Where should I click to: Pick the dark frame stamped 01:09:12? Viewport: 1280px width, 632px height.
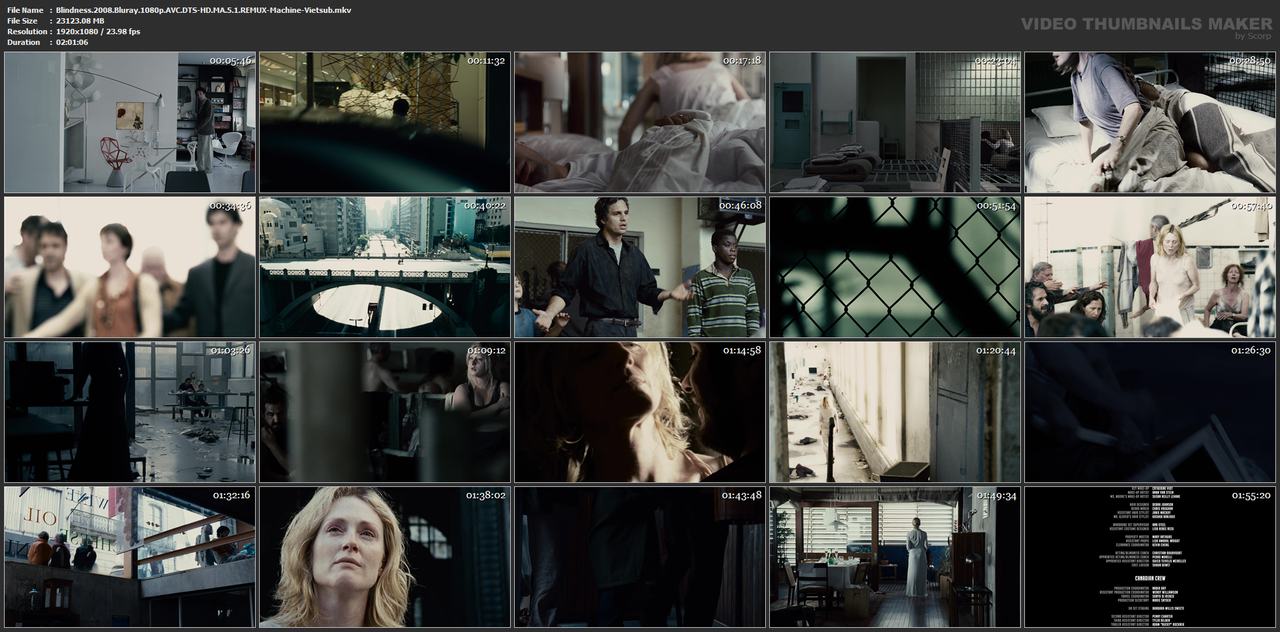pos(385,412)
